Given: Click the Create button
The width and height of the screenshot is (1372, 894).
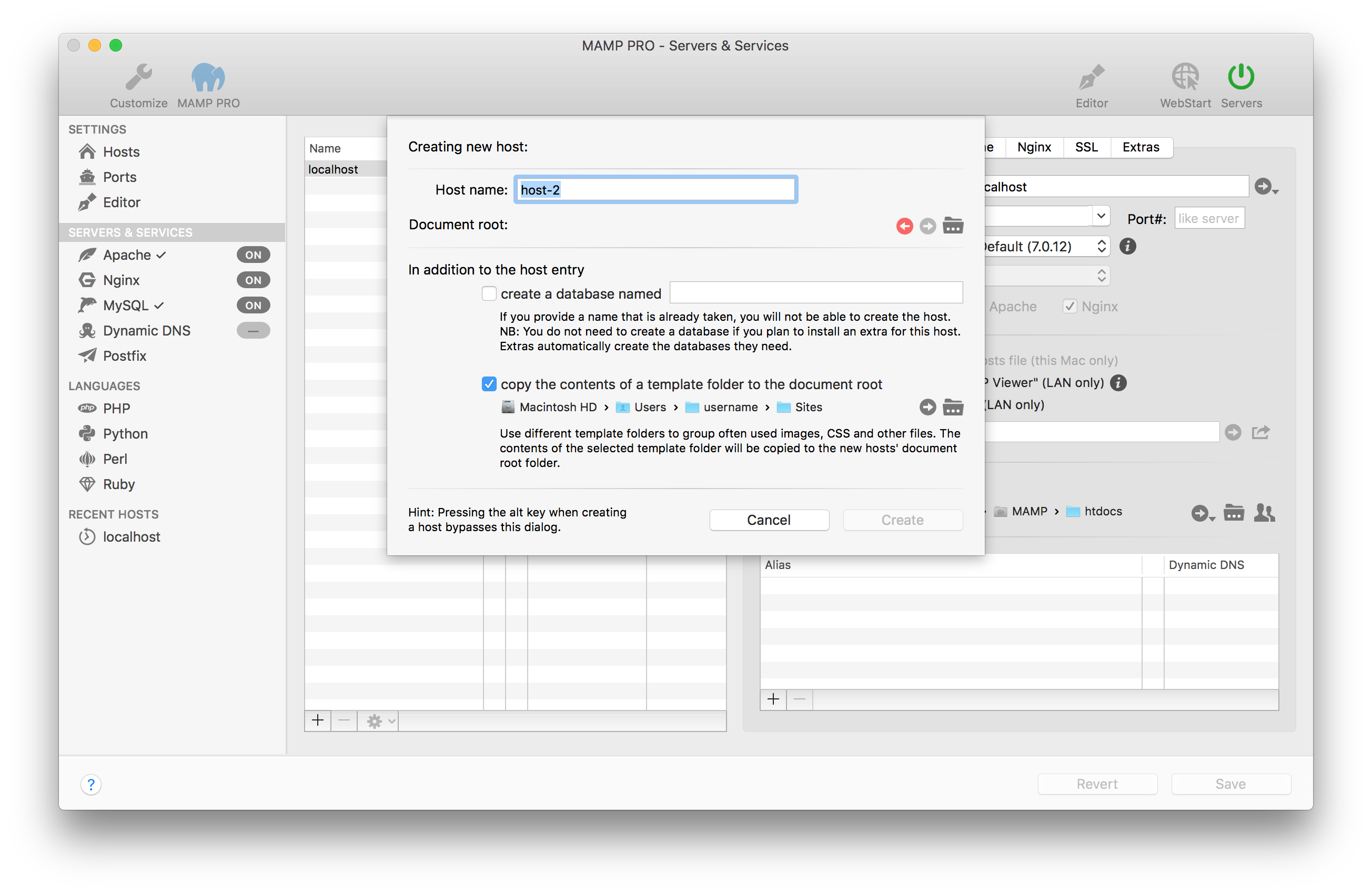Looking at the screenshot, I should point(902,521).
